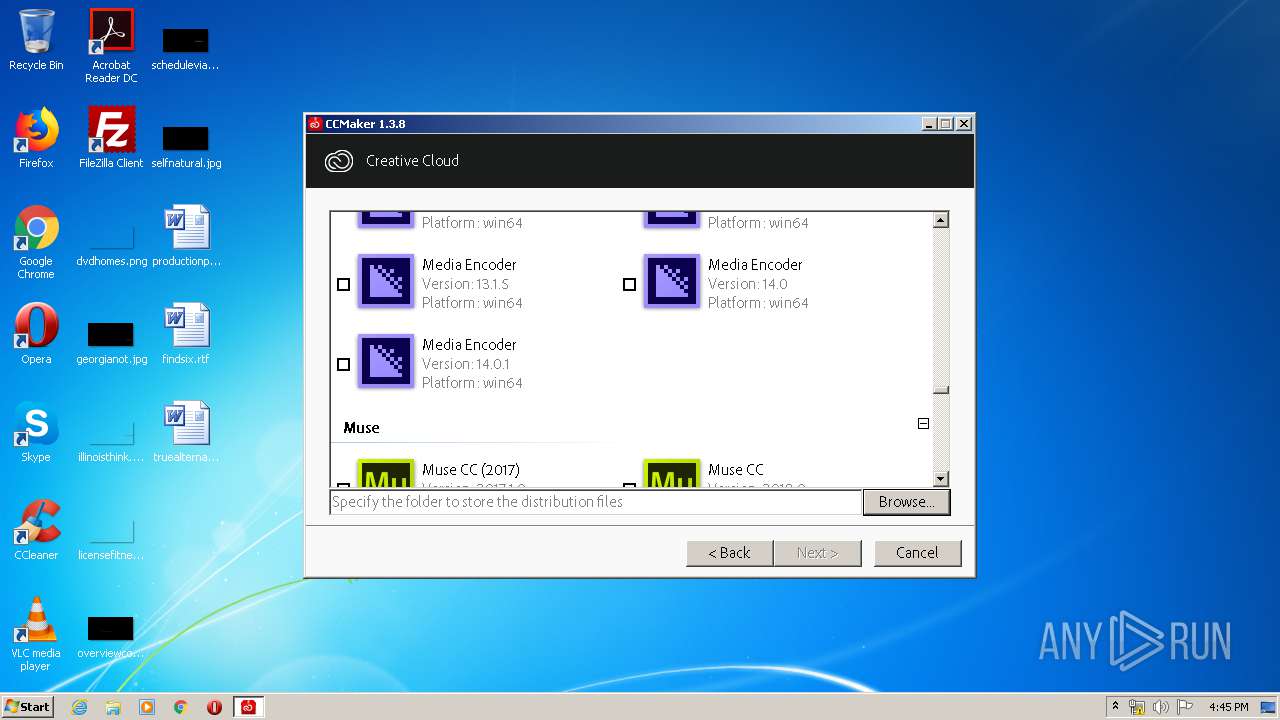
Task: Click the Media Encoder 14.0 icon
Action: pyautogui.click(x=672, y=281)
